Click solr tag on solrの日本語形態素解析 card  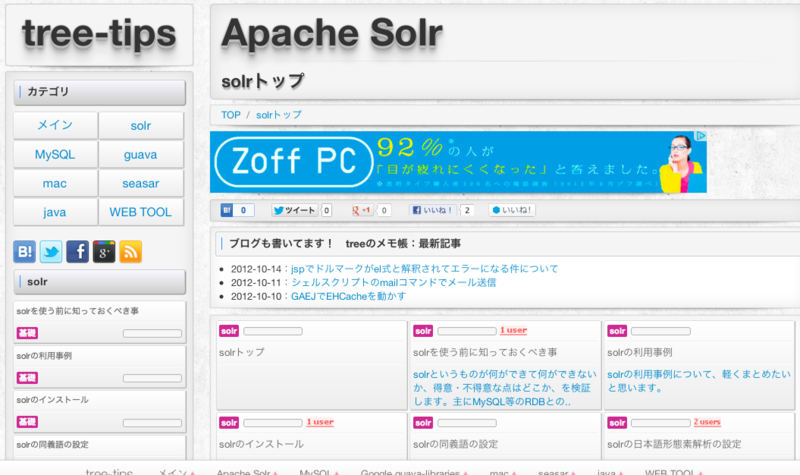[617, 422]
